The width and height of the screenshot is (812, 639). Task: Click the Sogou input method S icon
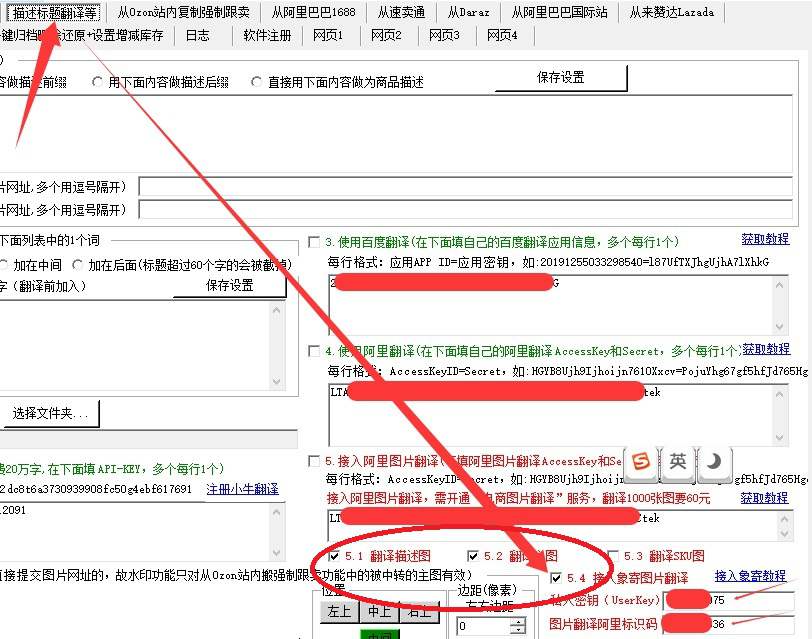pos(644,461)
